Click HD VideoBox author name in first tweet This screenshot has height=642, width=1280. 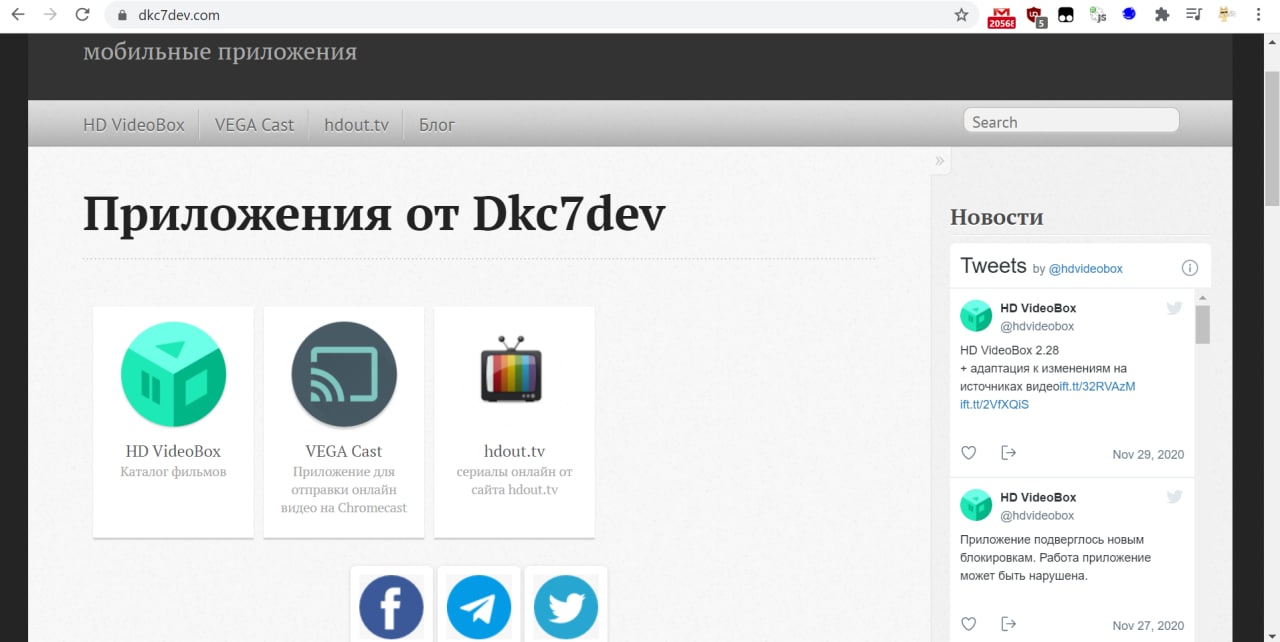pos(1038,308)
